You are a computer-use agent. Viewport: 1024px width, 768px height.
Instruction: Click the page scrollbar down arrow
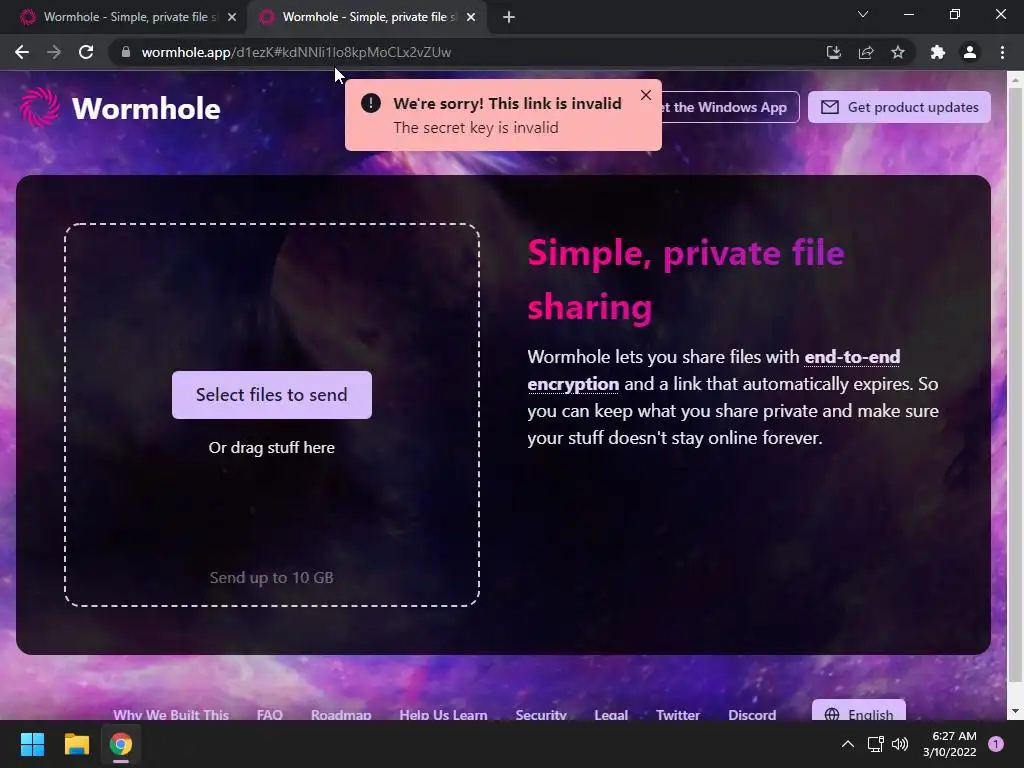(1015, 711)
